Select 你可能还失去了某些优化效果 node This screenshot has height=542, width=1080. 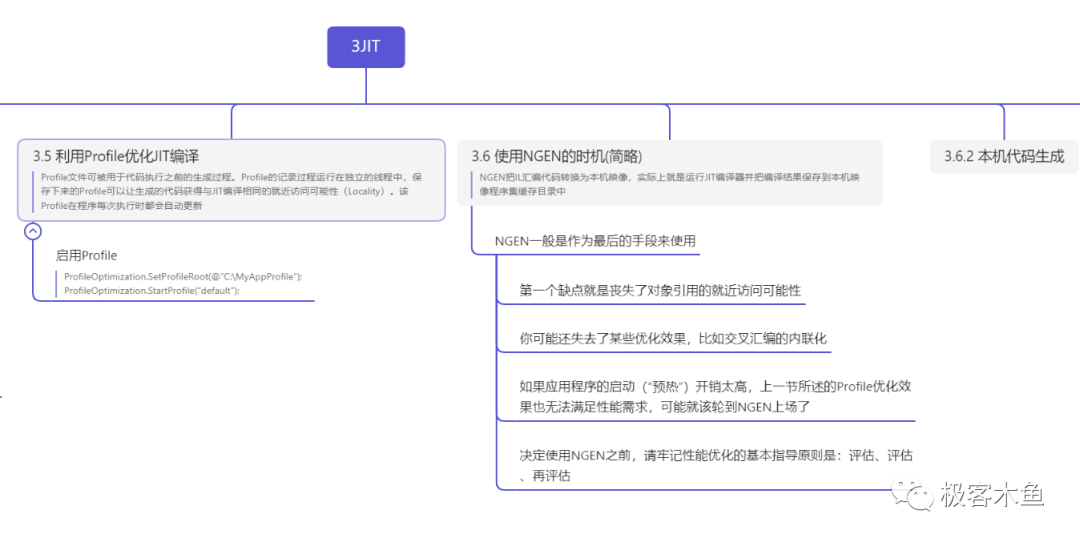[x=673, y=338]
